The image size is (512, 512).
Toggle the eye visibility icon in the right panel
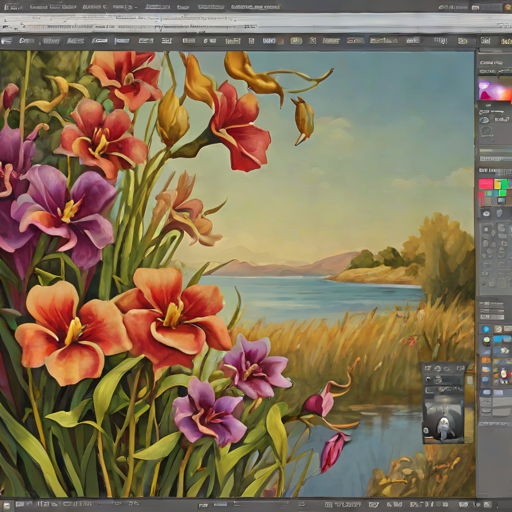coord(484,120)
